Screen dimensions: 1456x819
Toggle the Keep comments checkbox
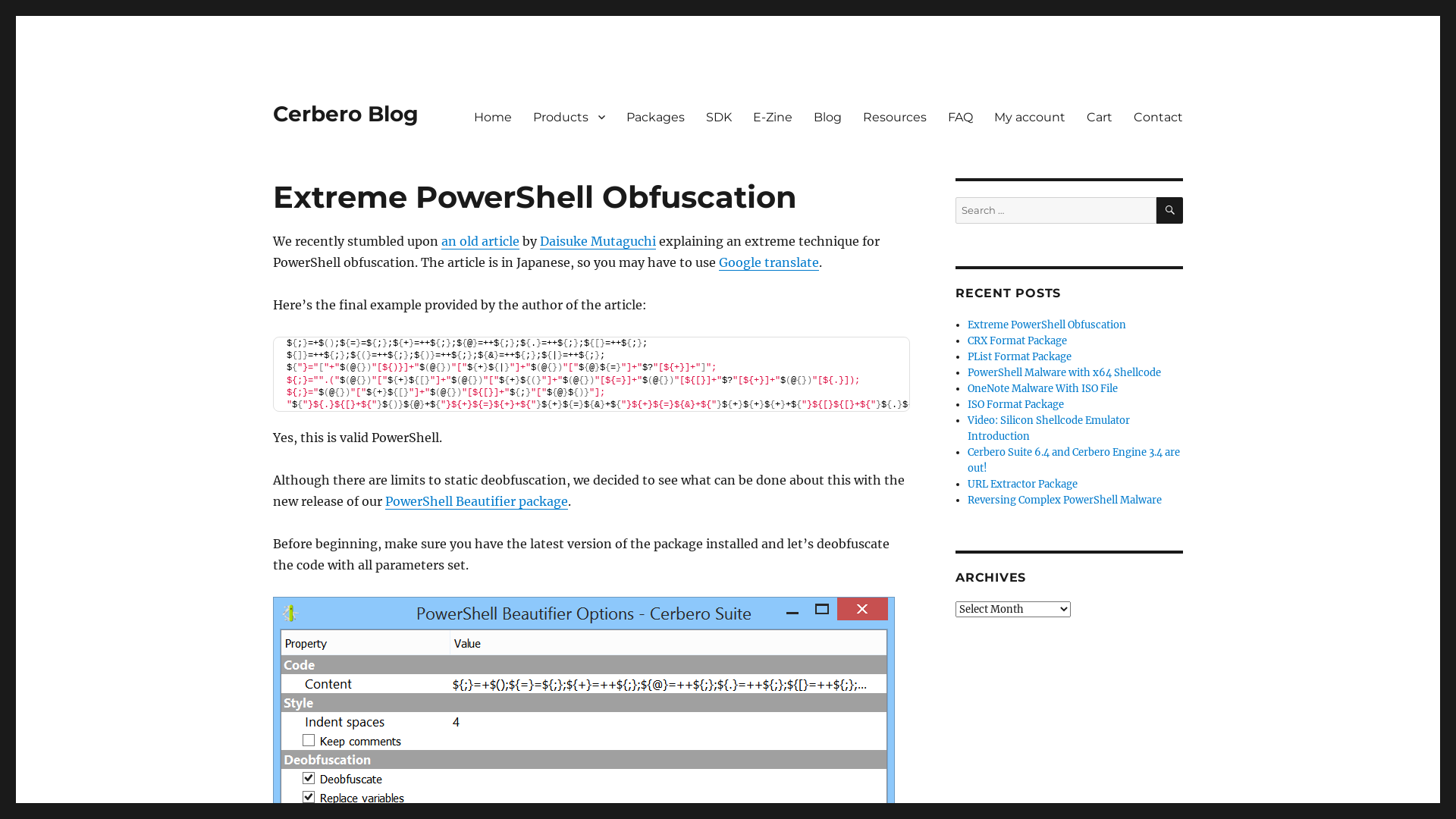point(309,740)
